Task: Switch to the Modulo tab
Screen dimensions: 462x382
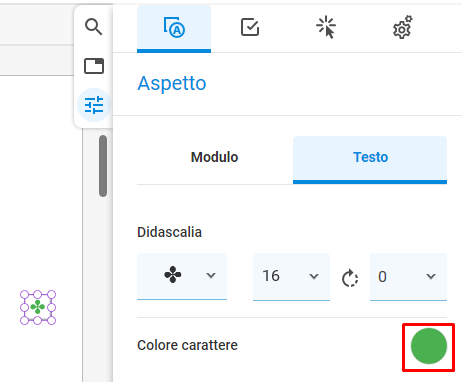Action: [x=214, y=157]
